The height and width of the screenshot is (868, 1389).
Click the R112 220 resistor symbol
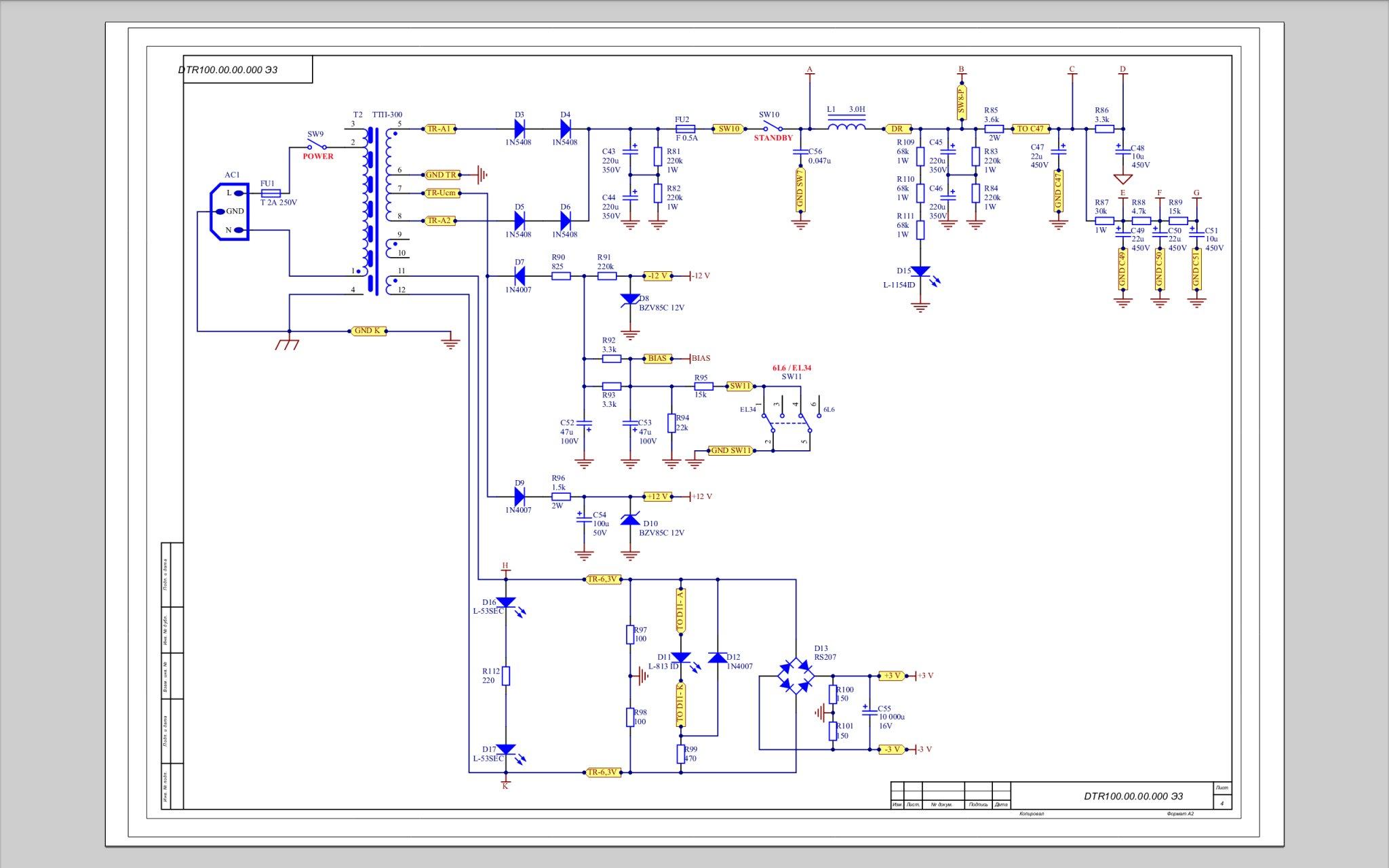click(506, 675)
